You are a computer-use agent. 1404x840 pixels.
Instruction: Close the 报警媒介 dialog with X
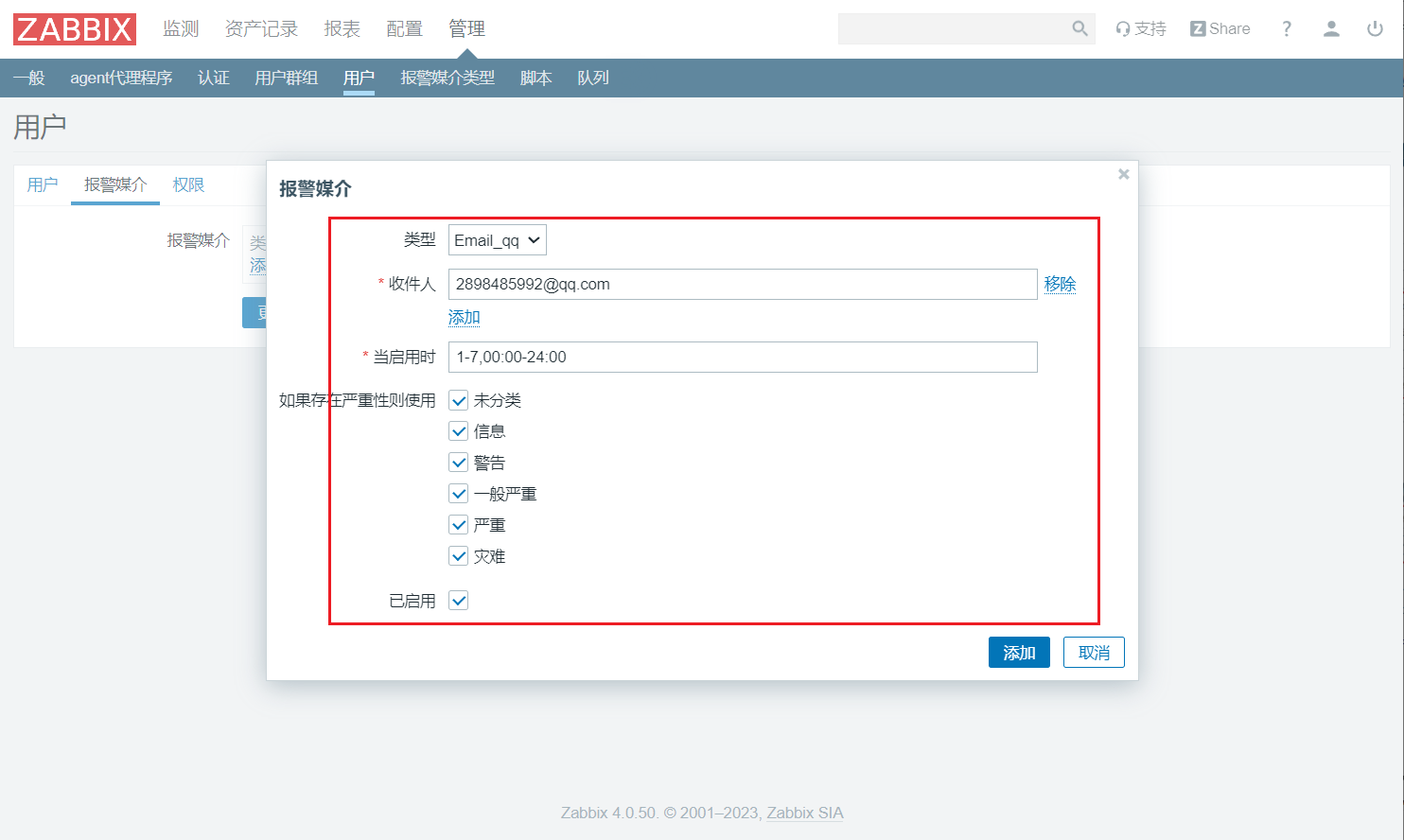[x=1124, y=174]
